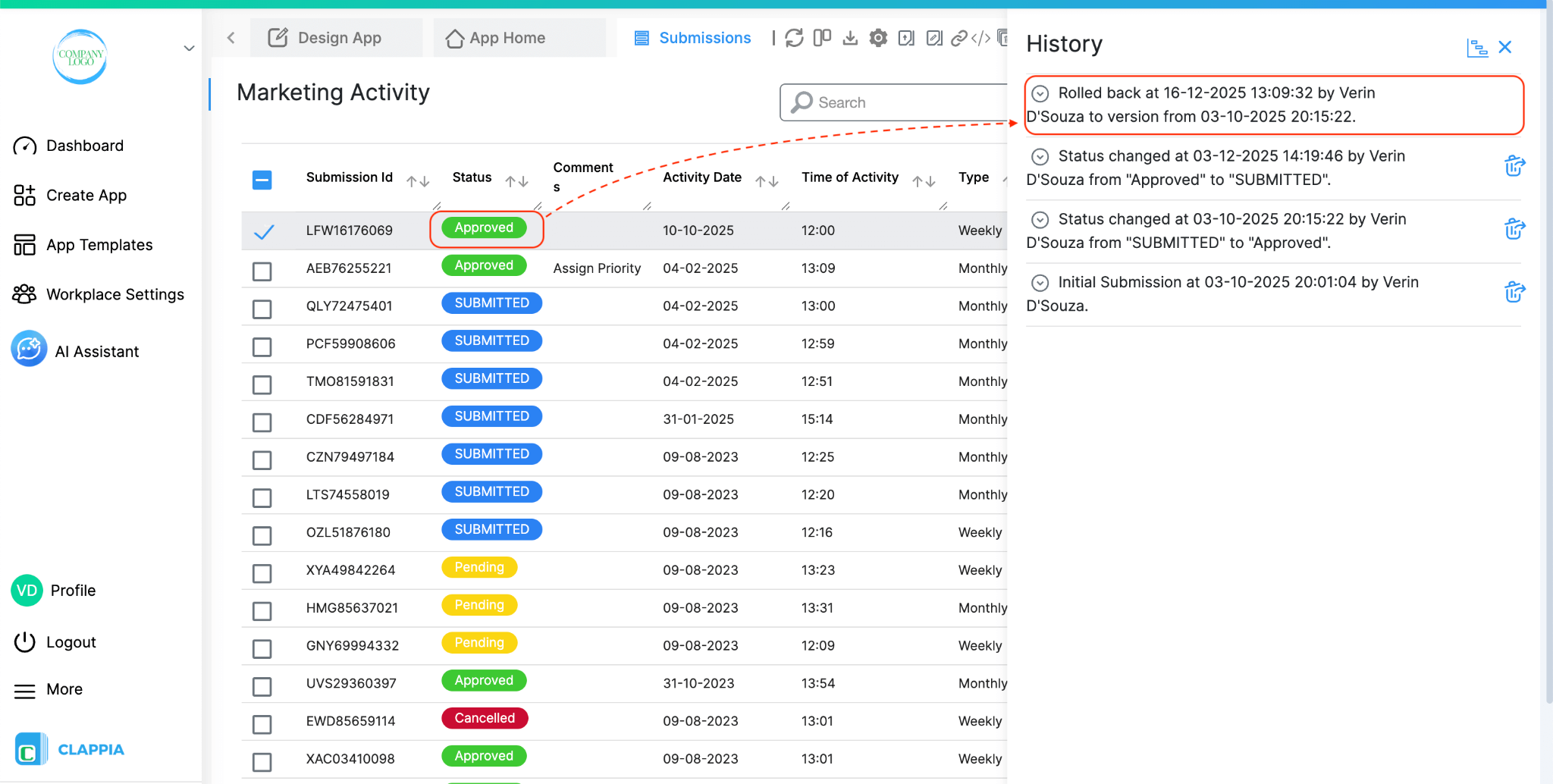This screenshot has height=784, width=1553.
Task: Expand the 03-10-2025 20:15:22 status entry
Action: tap(1040, 219)
